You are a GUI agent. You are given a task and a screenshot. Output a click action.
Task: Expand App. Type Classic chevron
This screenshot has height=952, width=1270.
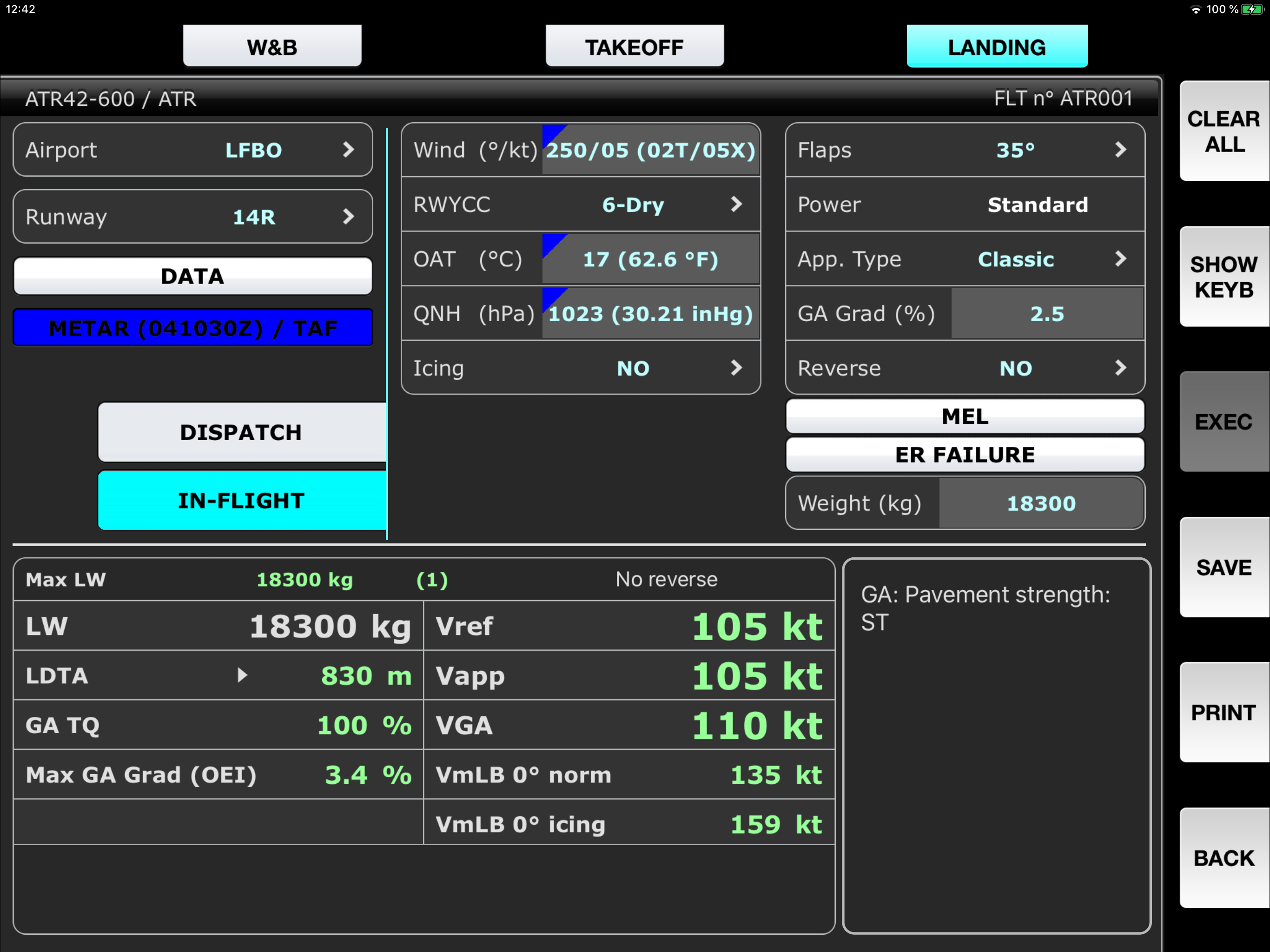[1120, 259]
